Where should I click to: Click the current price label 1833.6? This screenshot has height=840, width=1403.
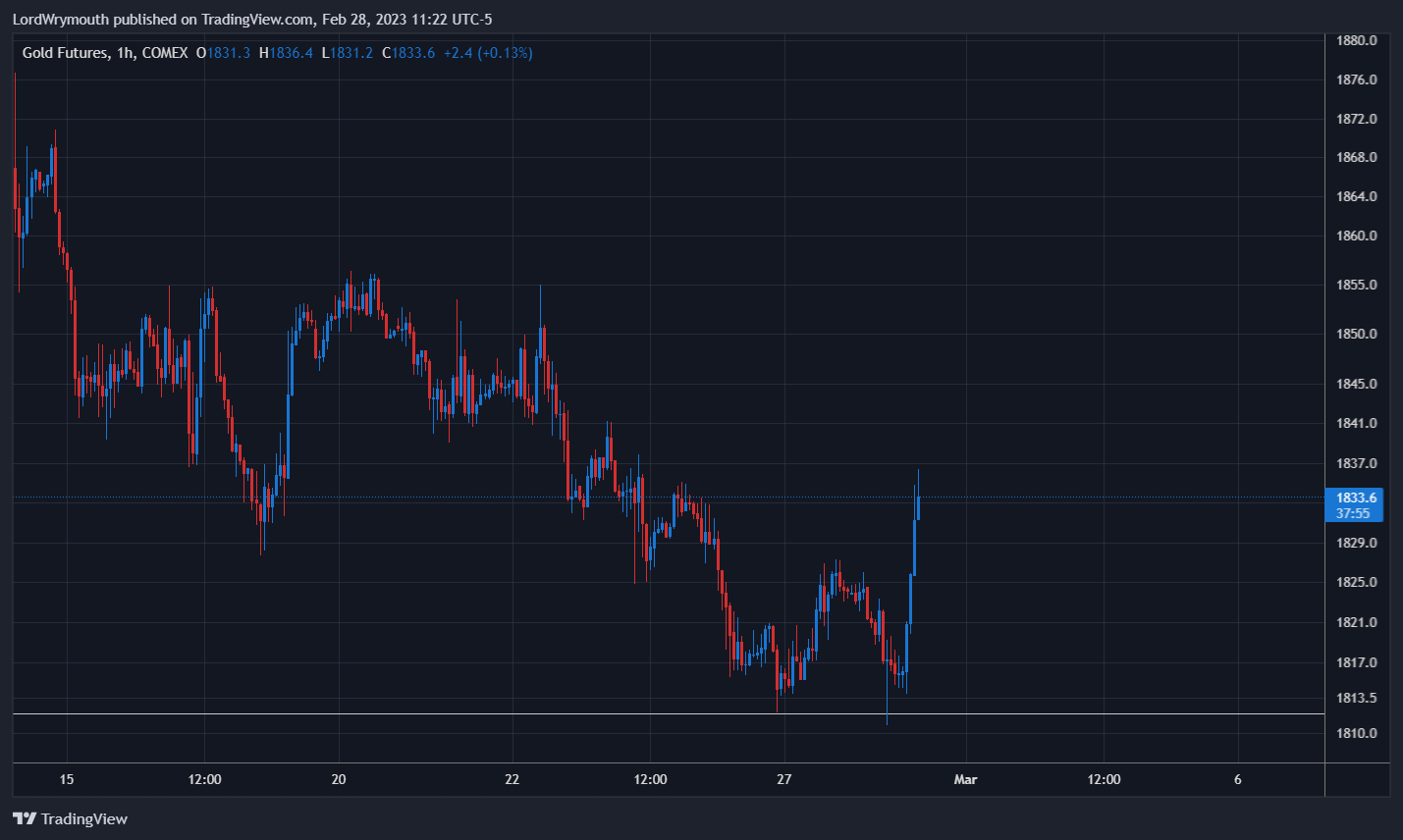(1356, 498)
